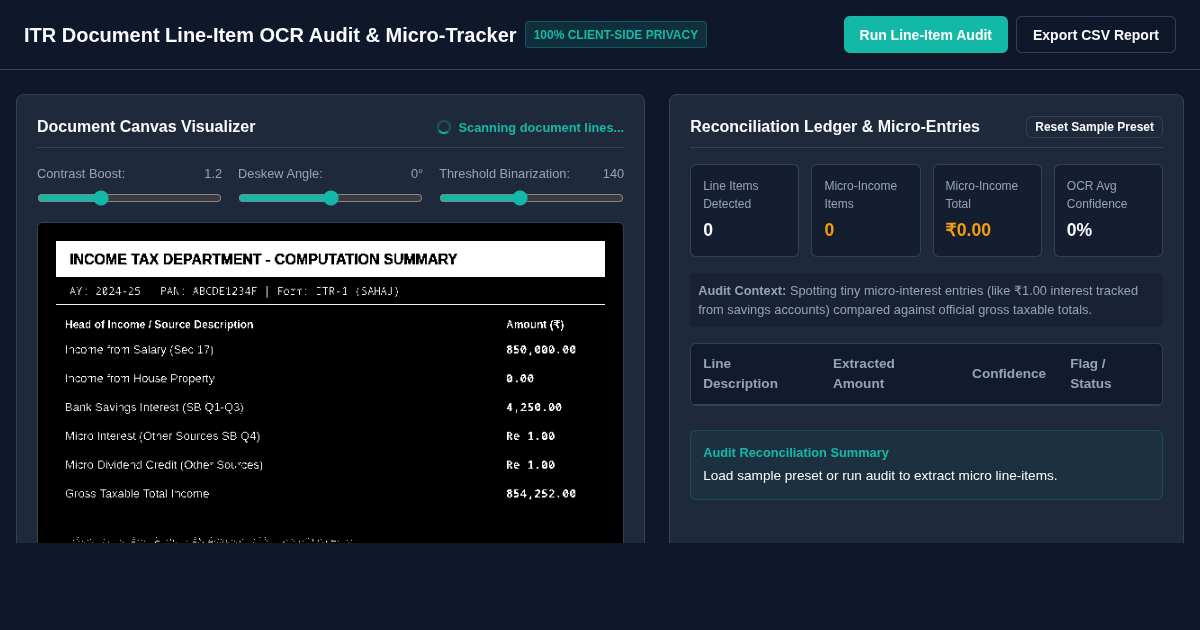Image resolution: width=1200 pixels, height=630 pixels.
Task: Click the Micro Dividend Credit line
Action: [164, 465]
